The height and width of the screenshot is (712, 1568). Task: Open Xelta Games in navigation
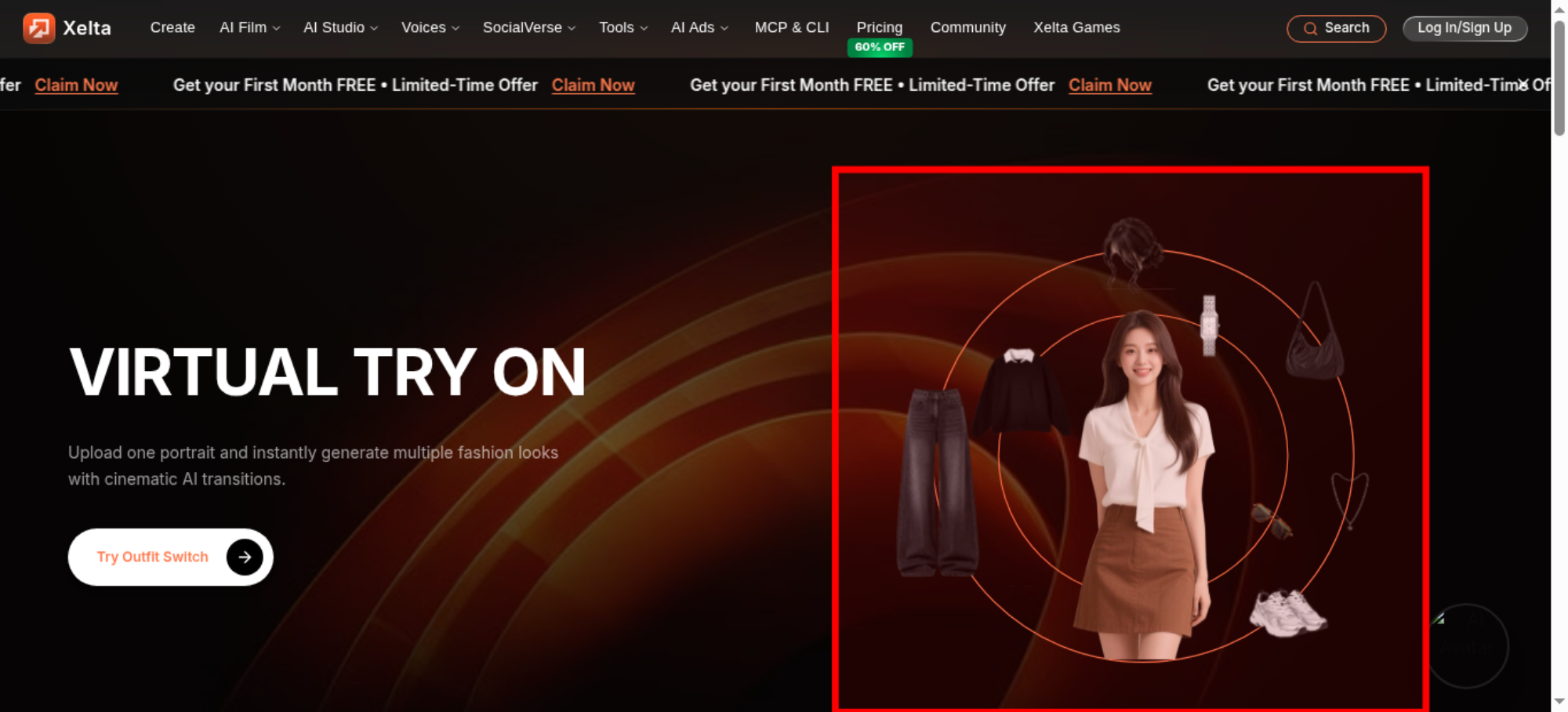pos(1076,27)
